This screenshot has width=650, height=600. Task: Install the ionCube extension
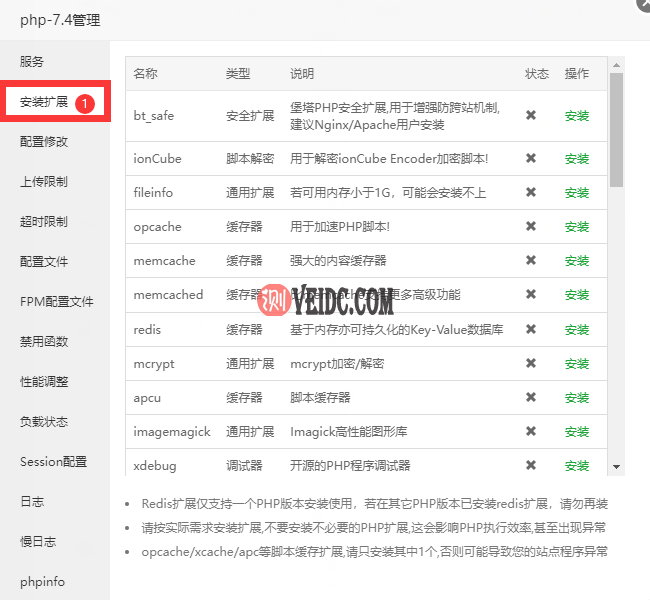coord(577,158)
